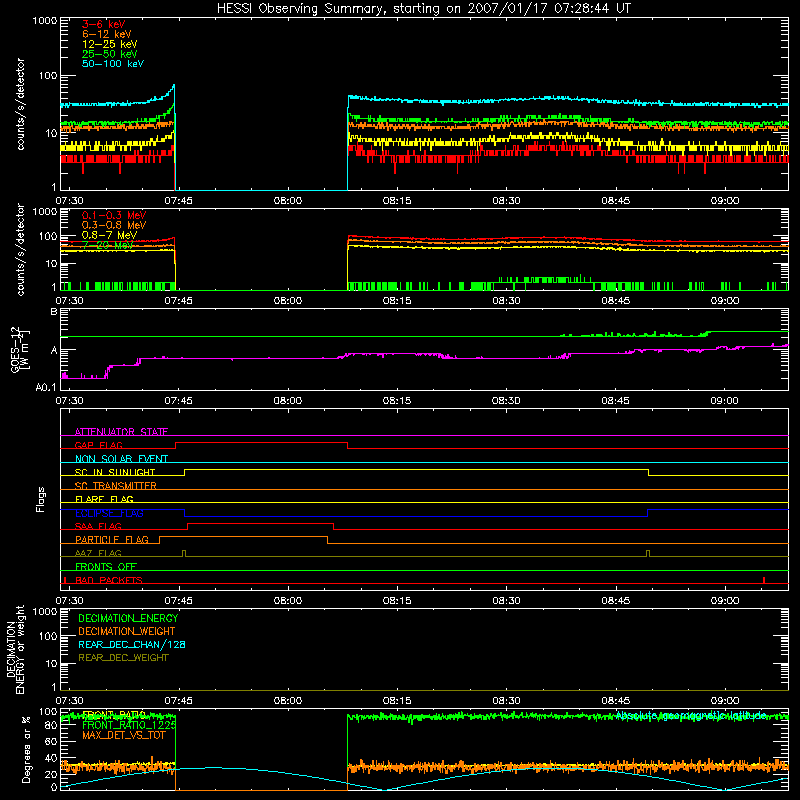Click the 08:30 tick under the MeV plot
Screen dimensions: 800x800
tap(506, 301)
